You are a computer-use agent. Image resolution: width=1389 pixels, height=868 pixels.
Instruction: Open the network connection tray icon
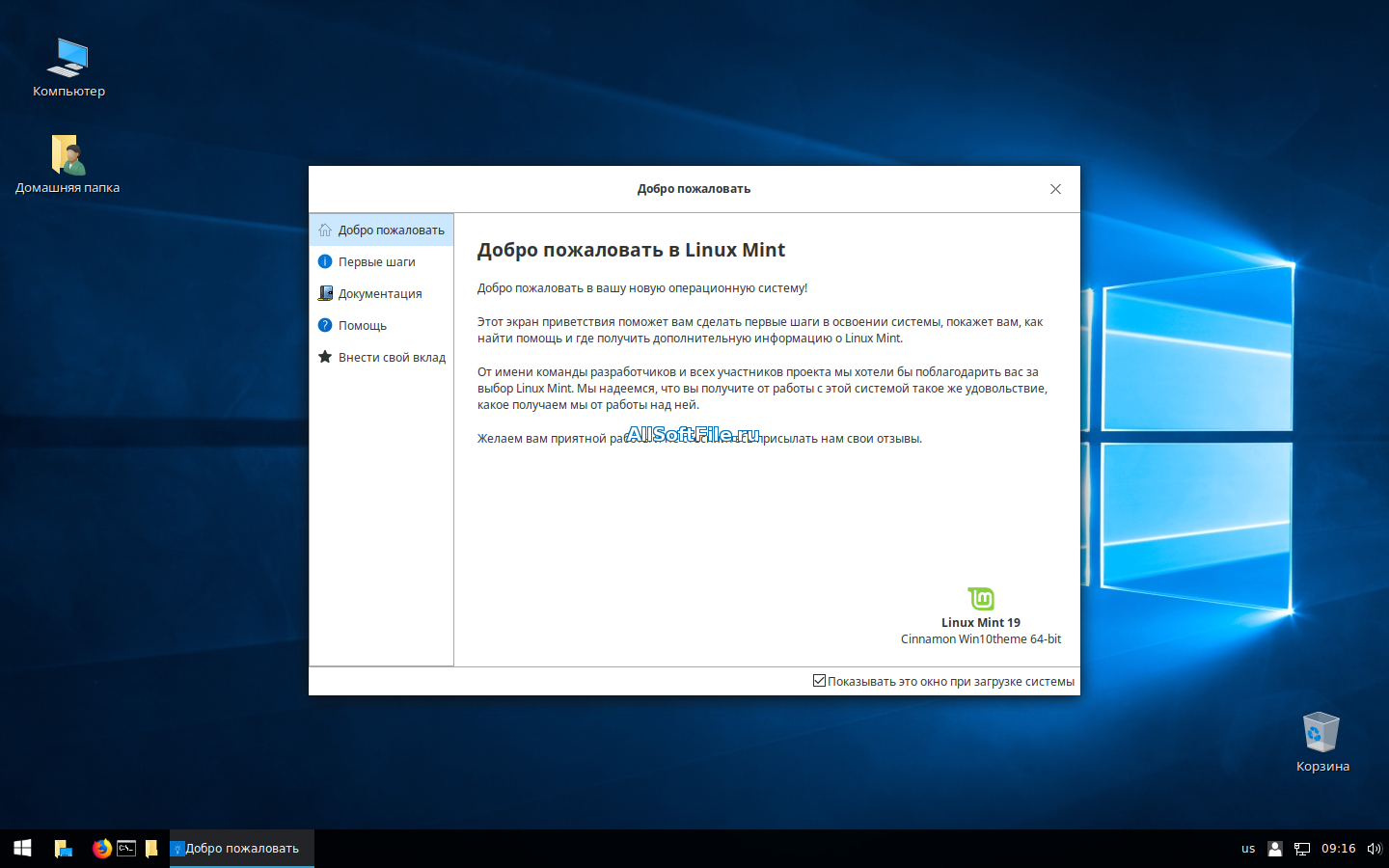(1302, 849)
